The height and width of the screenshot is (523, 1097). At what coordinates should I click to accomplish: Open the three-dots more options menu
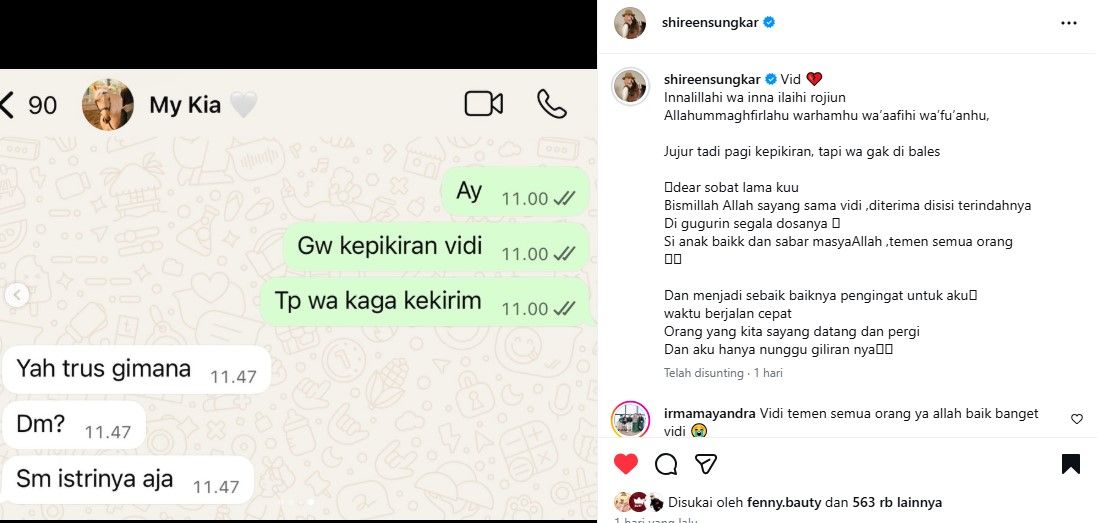(x=1068, y=23)
